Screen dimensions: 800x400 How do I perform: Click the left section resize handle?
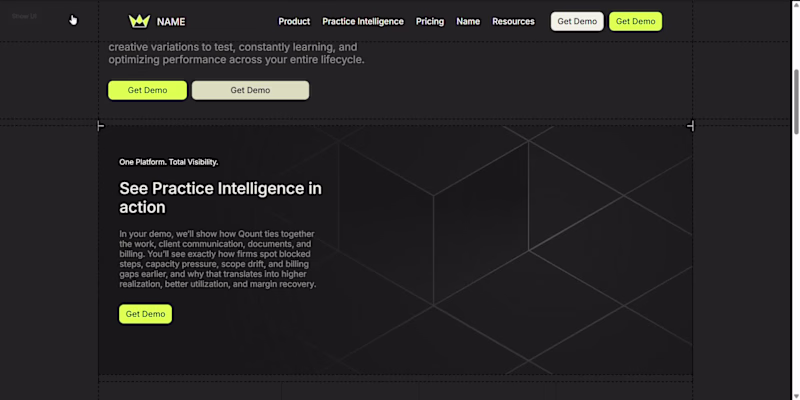click(101, 126)
